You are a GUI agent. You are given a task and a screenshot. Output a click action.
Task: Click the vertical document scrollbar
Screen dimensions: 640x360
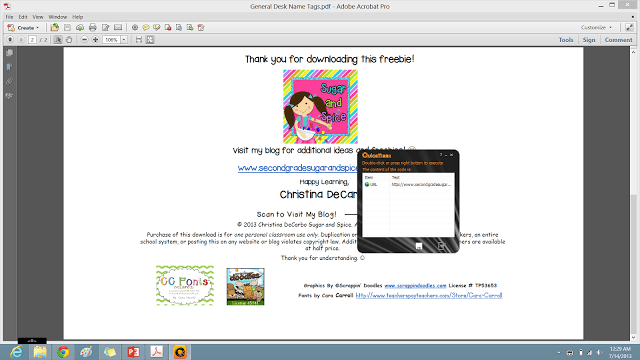point(633,194)
